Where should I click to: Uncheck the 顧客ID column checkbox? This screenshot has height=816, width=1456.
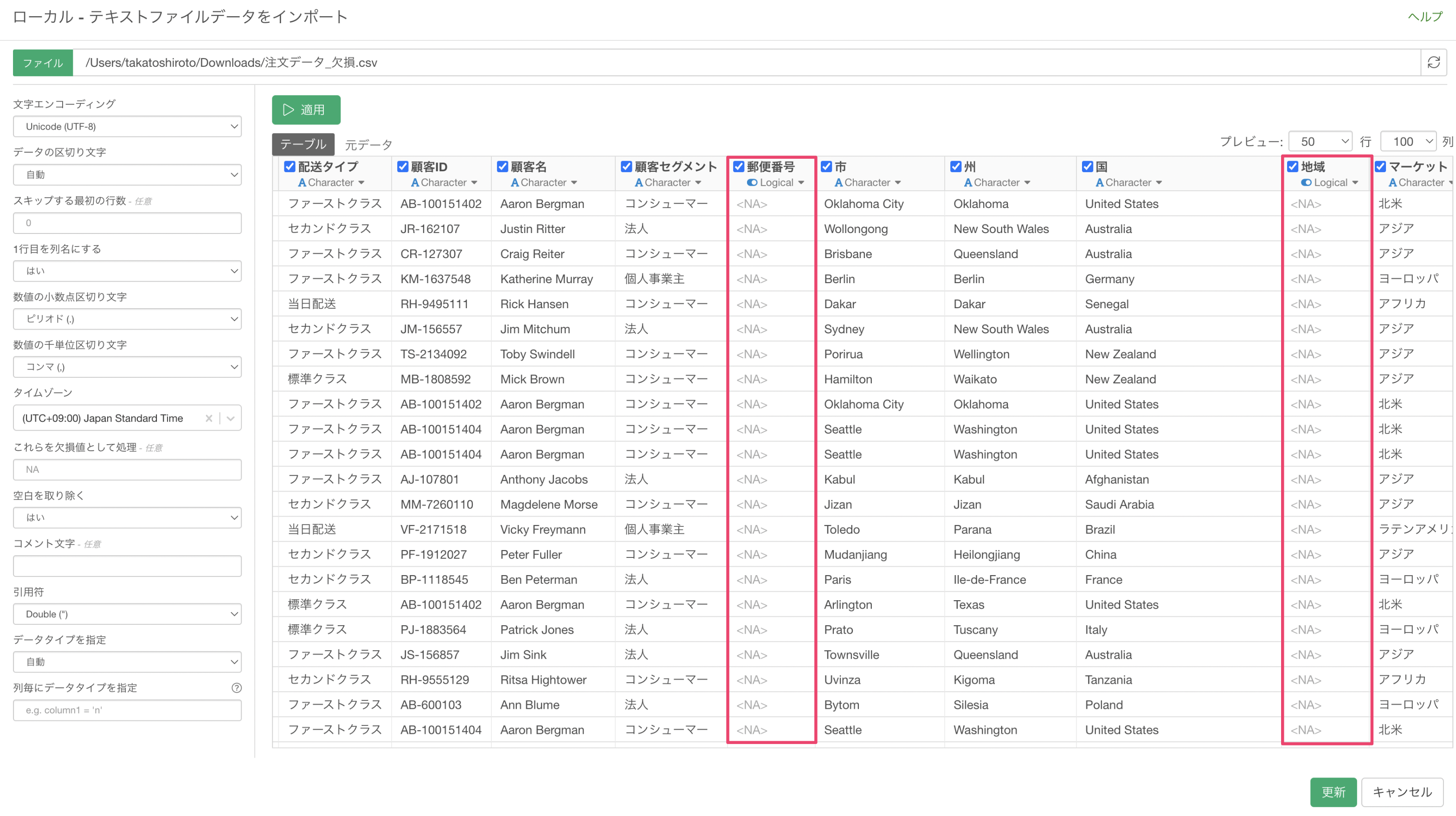click(x=402, y=166)
